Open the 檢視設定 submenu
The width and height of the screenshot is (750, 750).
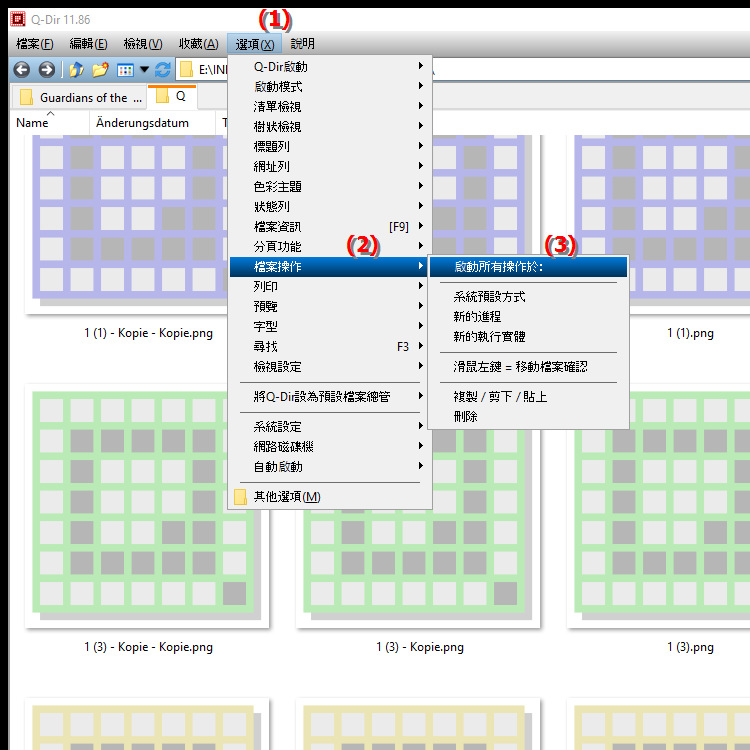pyautogui.click(x=331, y=367)
